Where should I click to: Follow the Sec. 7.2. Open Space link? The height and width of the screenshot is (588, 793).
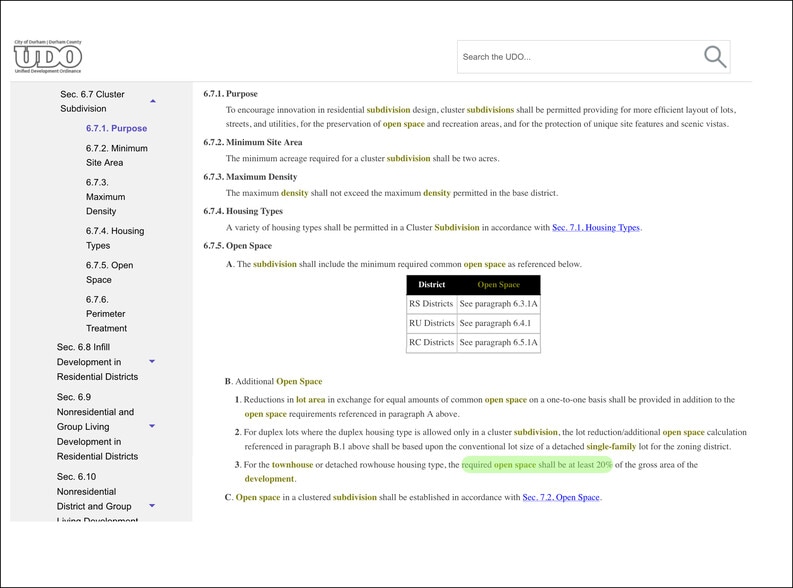point(561,497)
